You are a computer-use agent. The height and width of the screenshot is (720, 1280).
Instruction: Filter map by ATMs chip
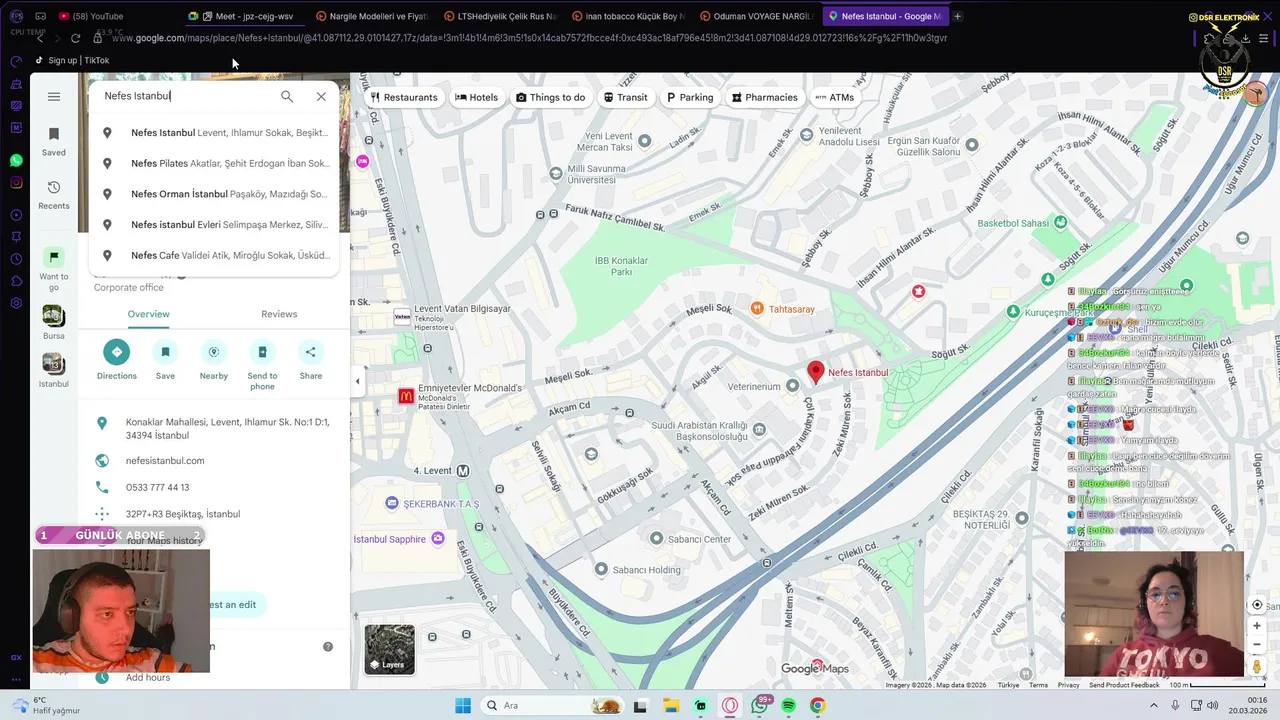pos(835,97)
